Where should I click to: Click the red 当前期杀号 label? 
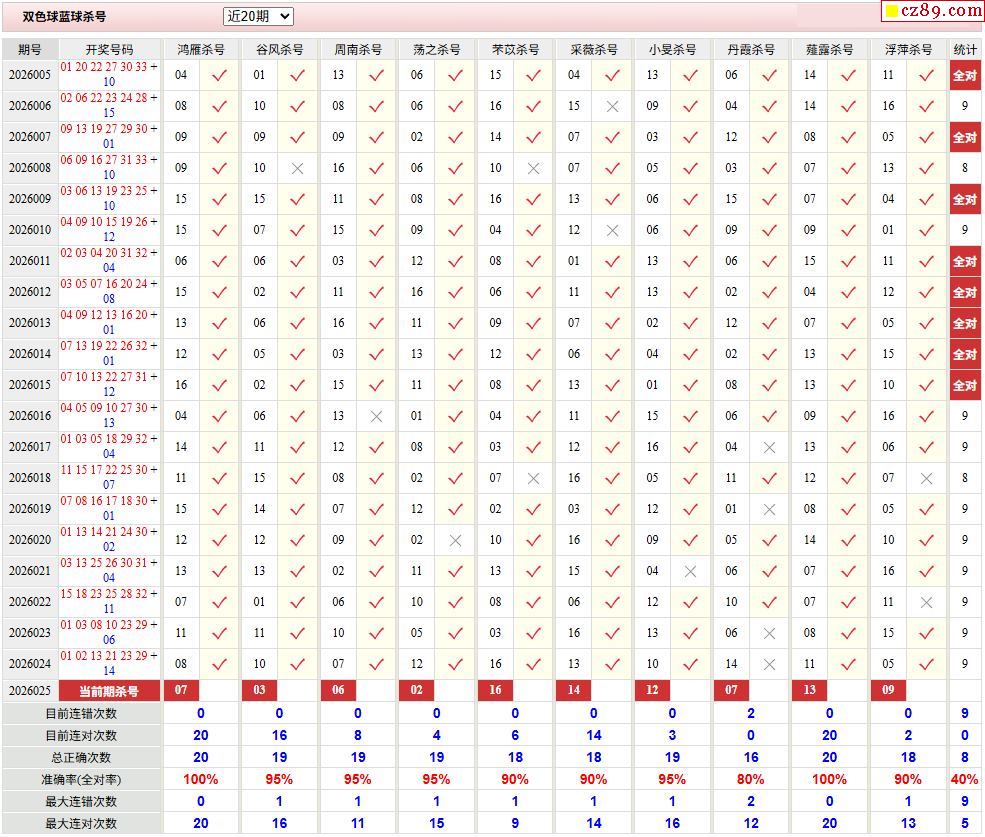coord(109,691)
